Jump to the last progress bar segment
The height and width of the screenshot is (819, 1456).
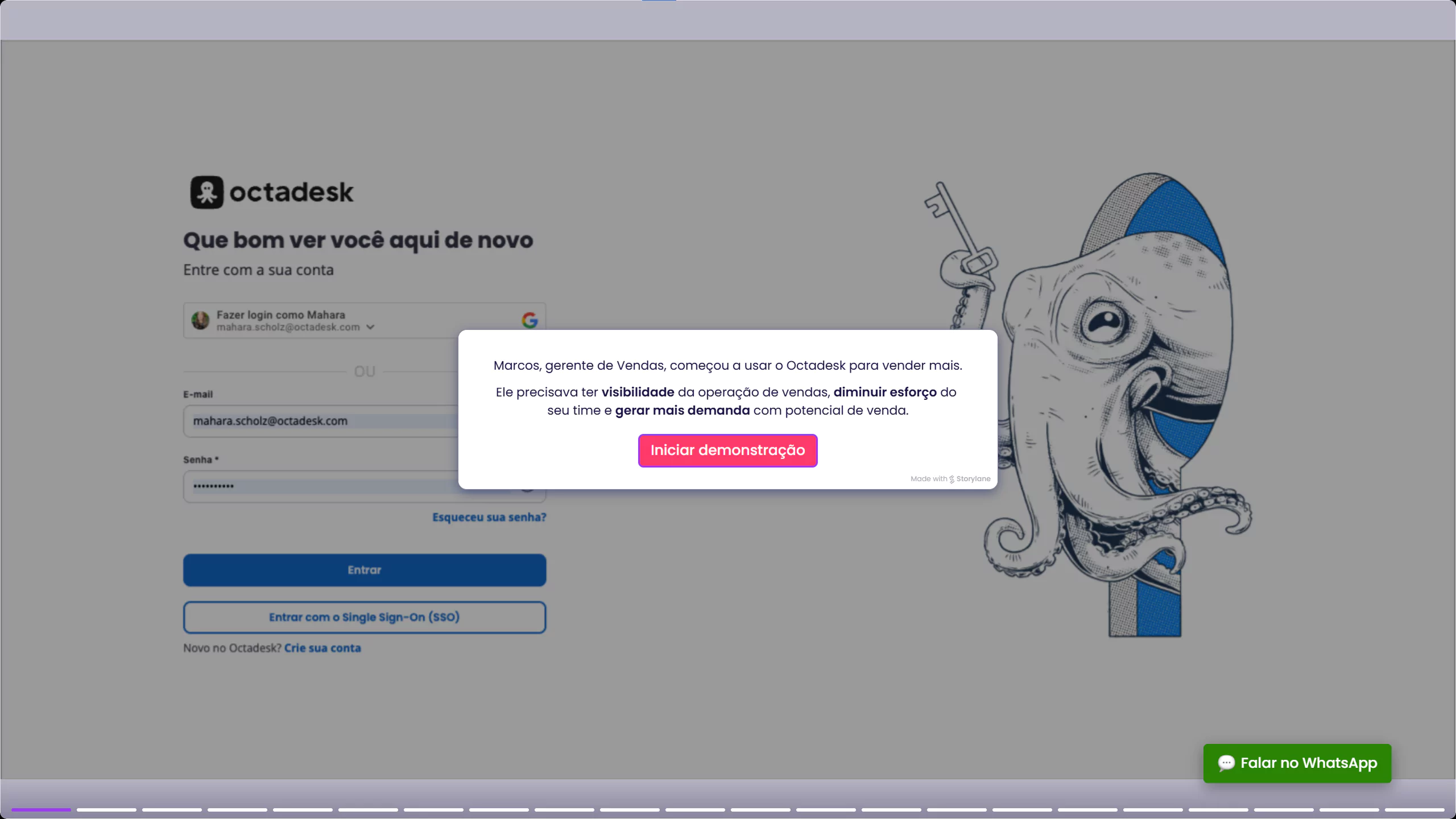point(1414,809)
